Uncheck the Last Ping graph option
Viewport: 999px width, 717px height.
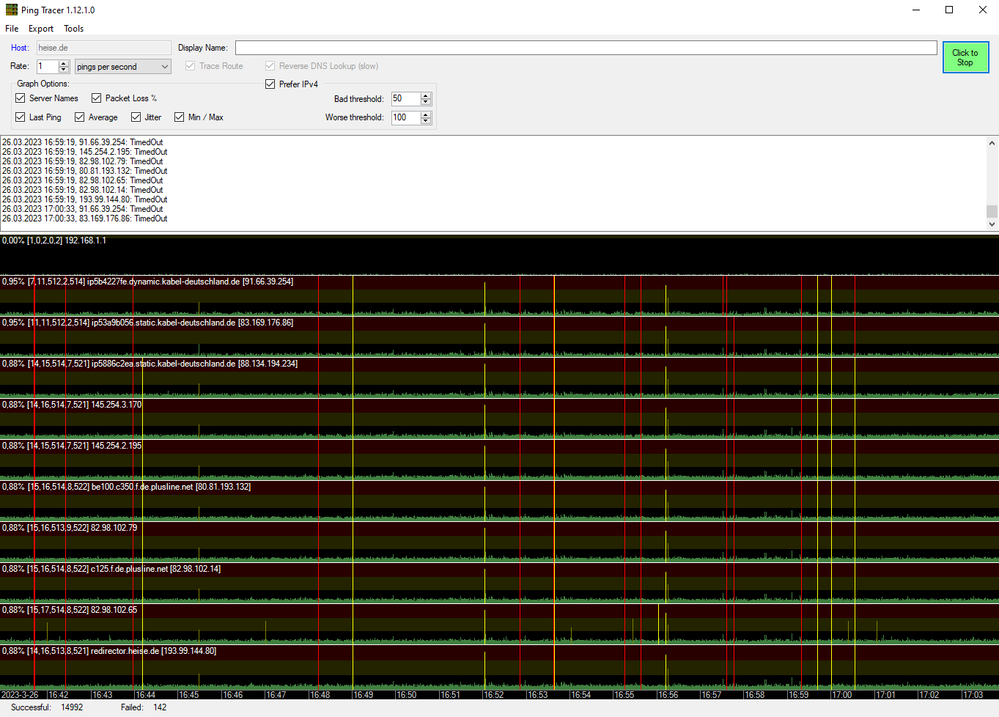tap(21, 118)
